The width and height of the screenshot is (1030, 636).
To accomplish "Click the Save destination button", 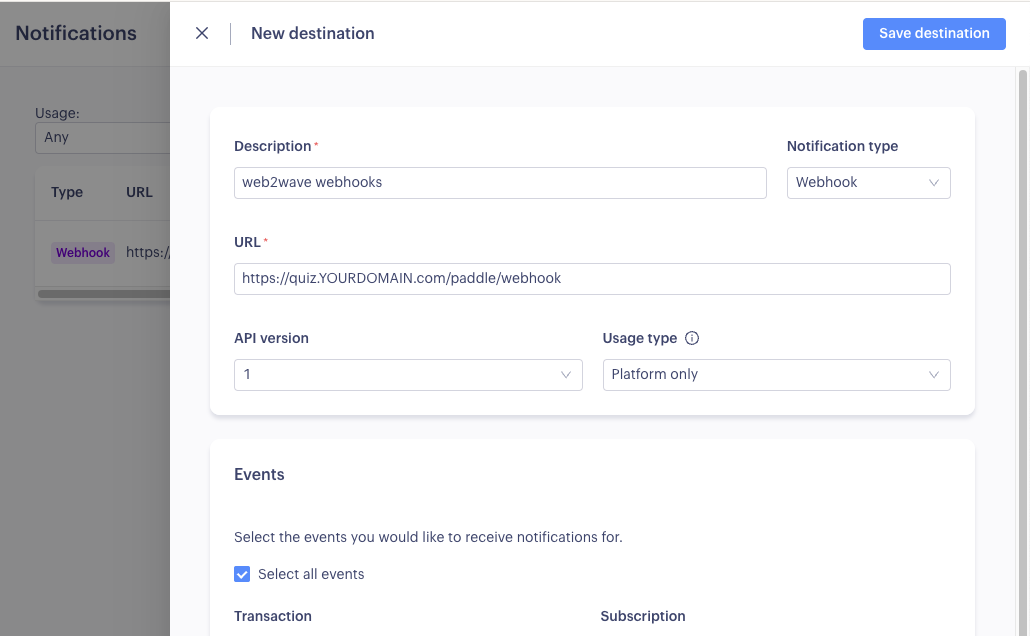I will click(934, 33).
